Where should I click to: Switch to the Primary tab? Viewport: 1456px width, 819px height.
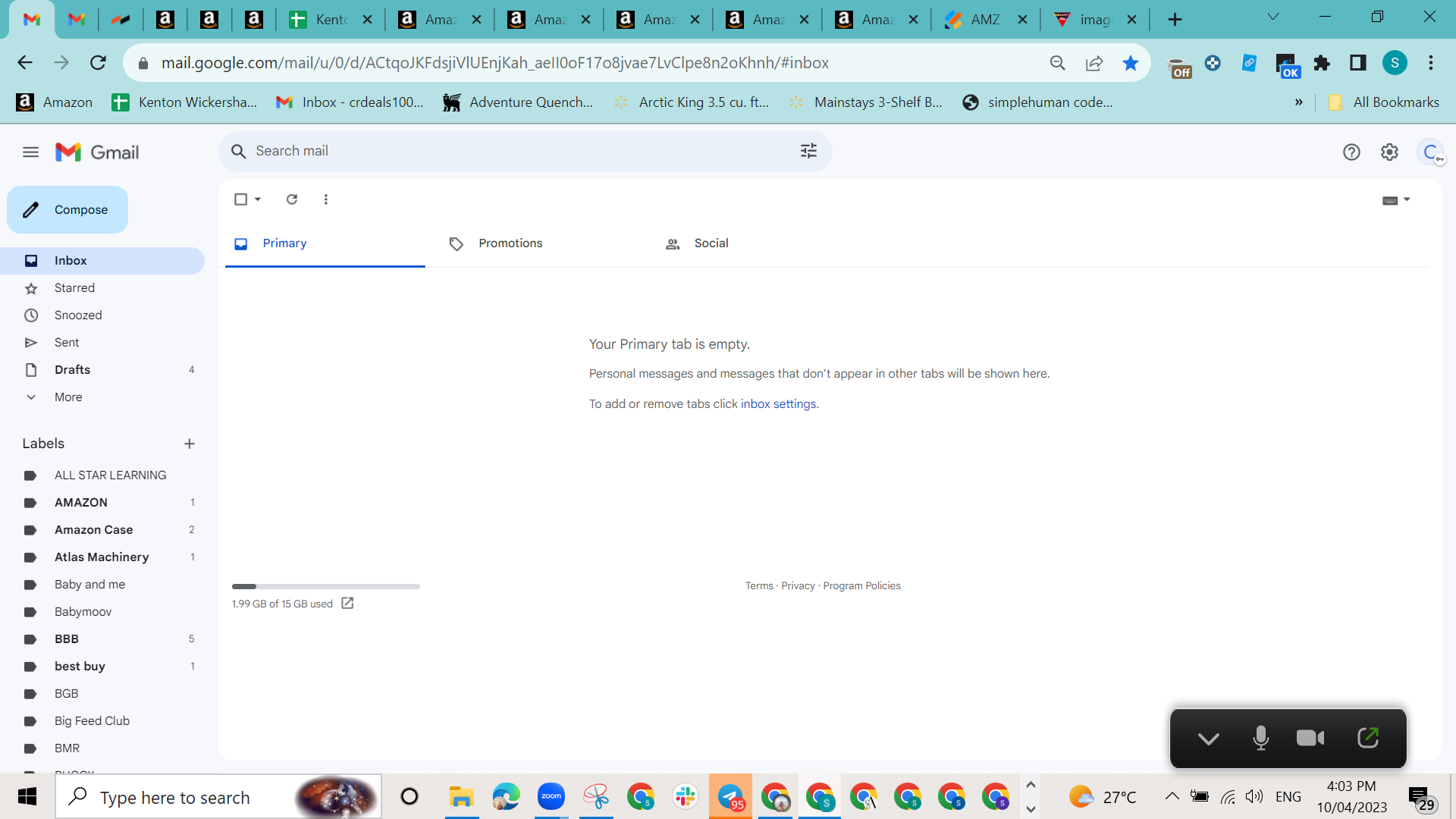click(x=325, y=243)
